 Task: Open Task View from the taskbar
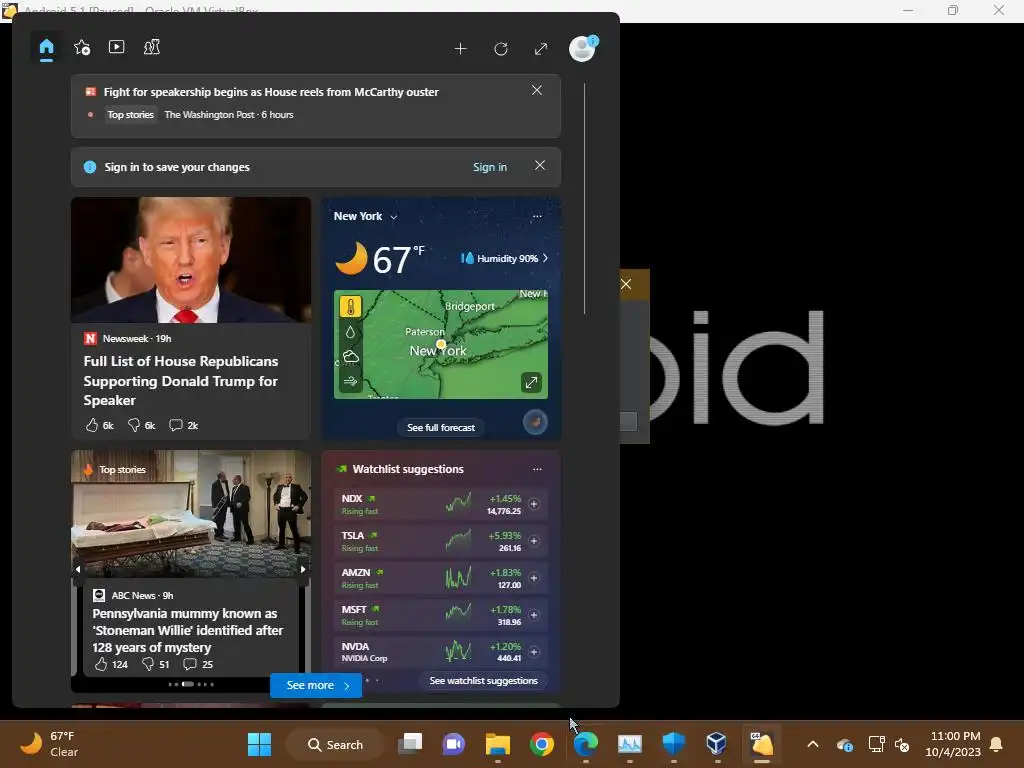click(411, 744)
